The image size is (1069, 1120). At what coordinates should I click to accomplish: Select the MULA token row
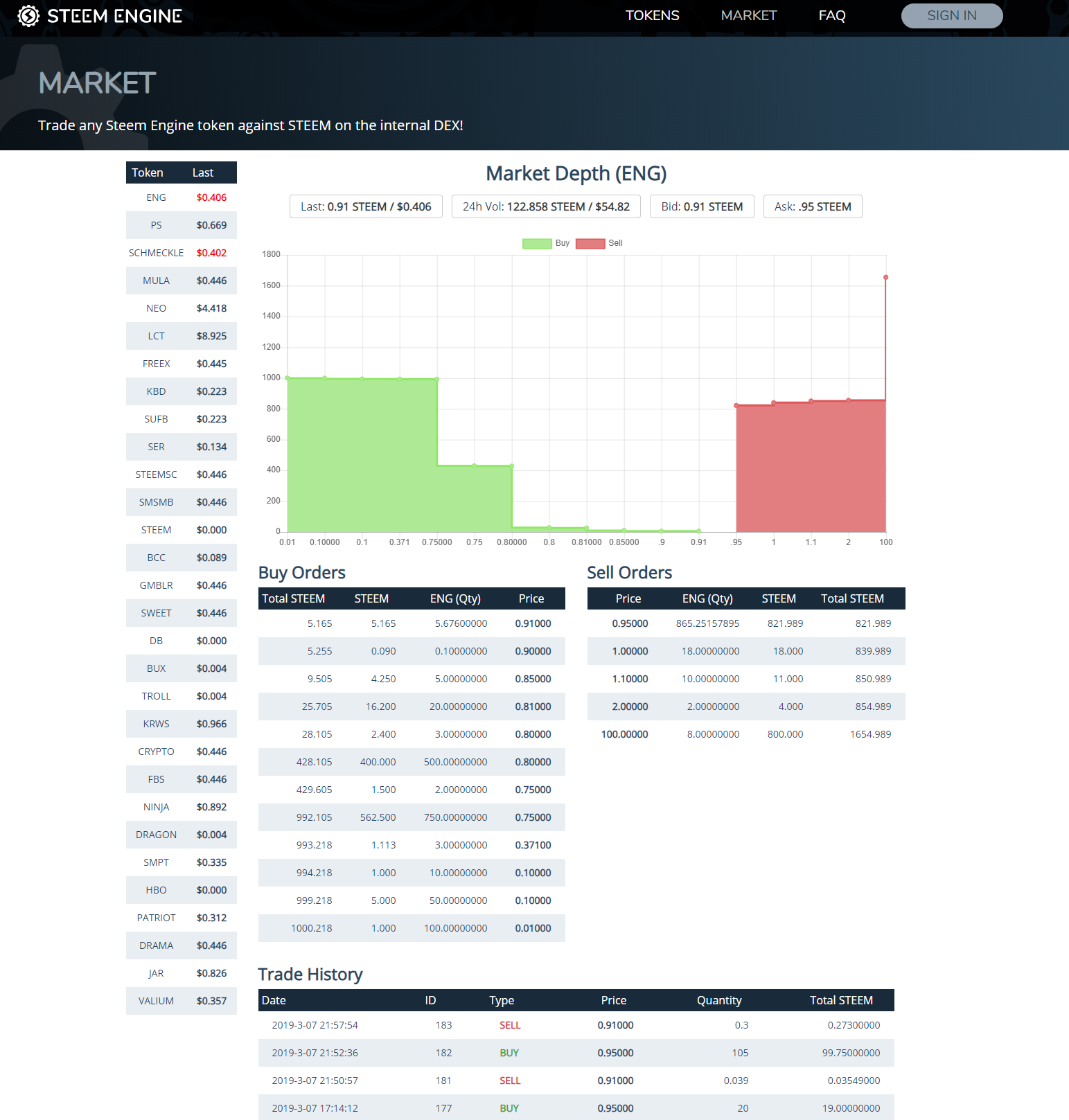click(182, 281)
